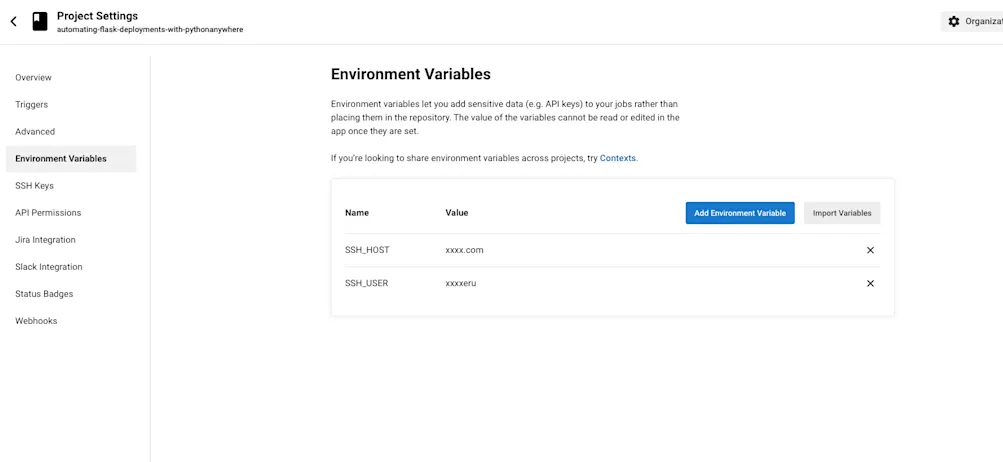Viewport: 1003px width, 462px height.
Task: Select Environment Variables in sidebar
Action: 61,158
